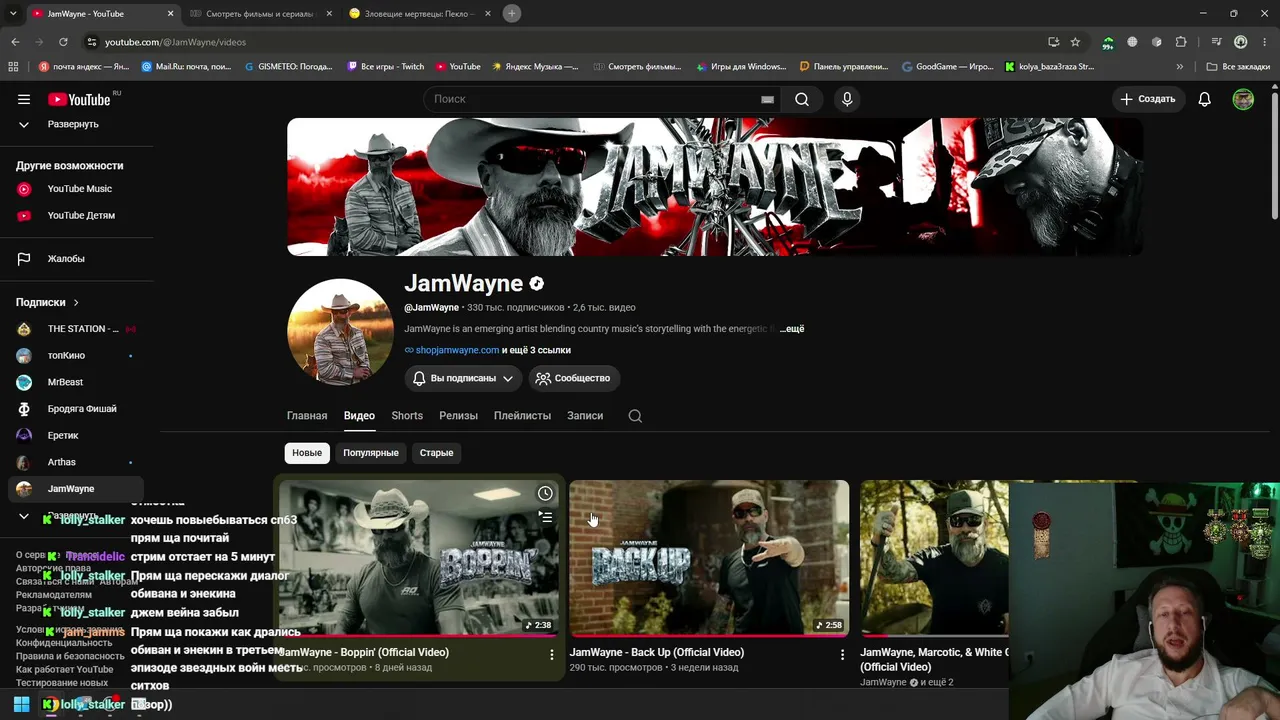The height and width of the screenshot is (720, 1280).
Task: Expand channel description with ...ещё
Action: tap(792, 329)
